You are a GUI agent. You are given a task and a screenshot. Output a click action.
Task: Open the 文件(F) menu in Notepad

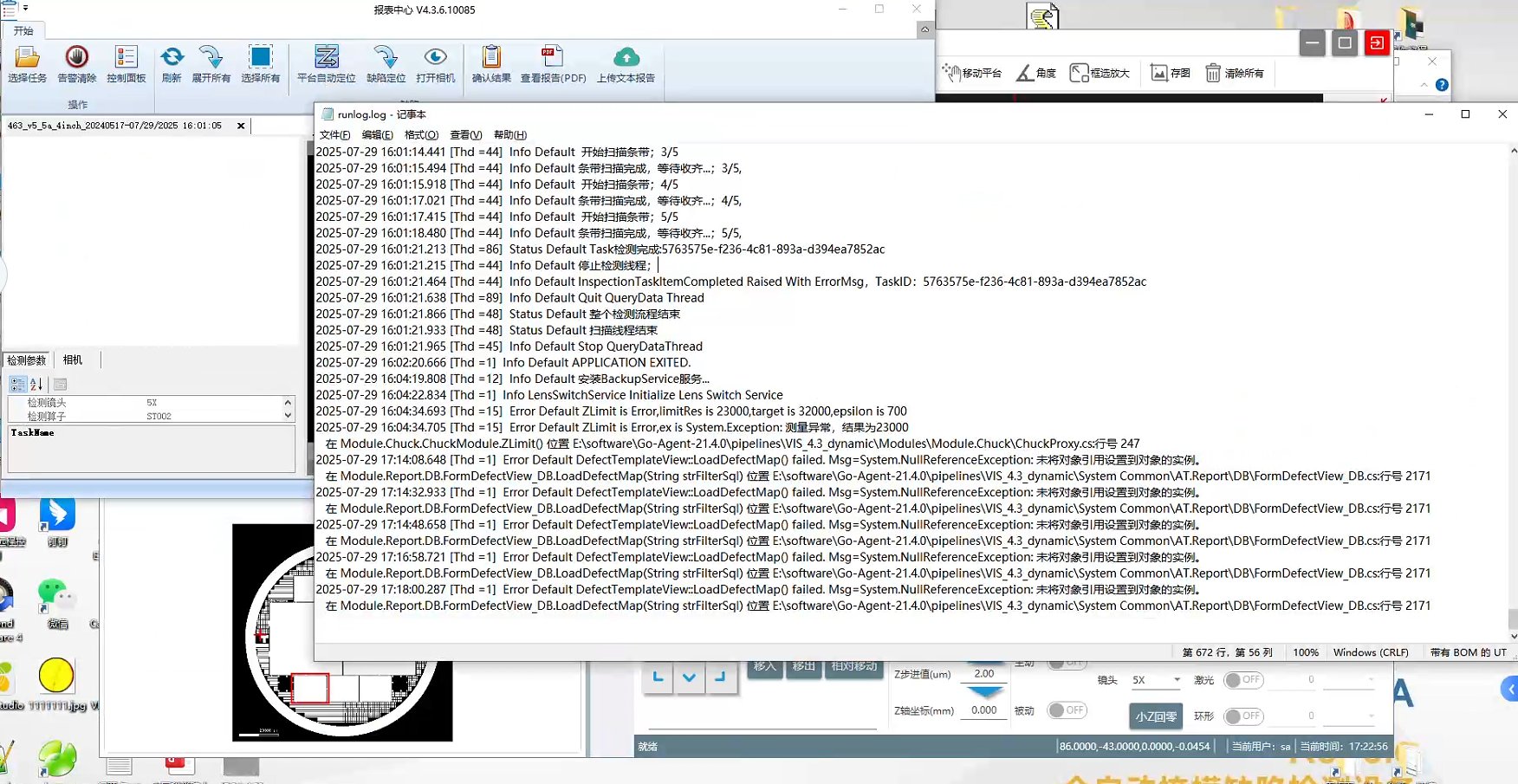(334, 135)
